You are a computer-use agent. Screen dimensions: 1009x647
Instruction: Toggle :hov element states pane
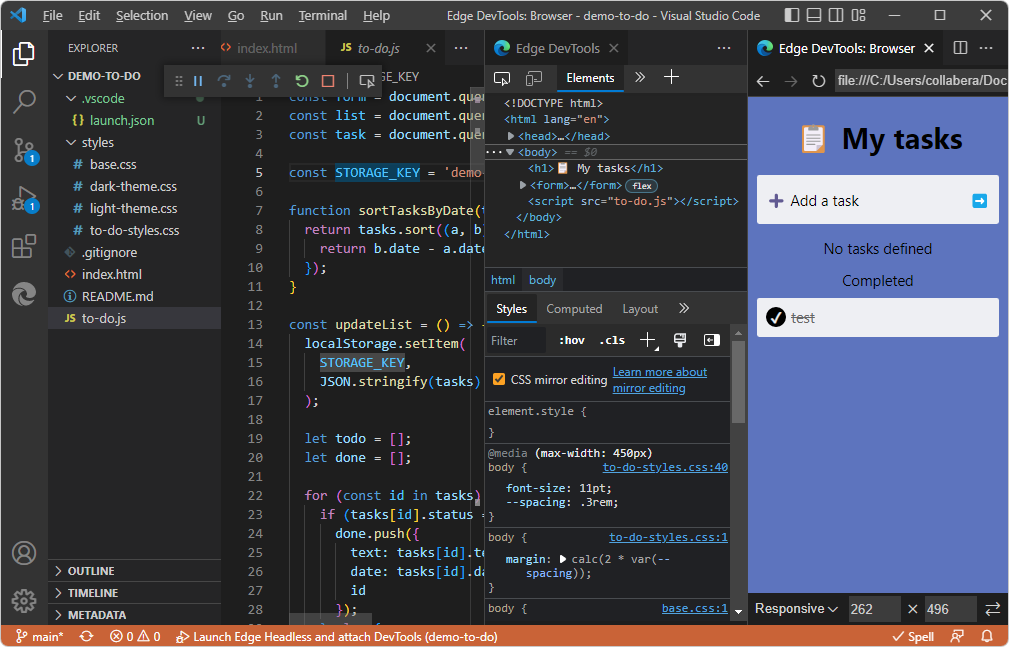(x=570, y=339)
